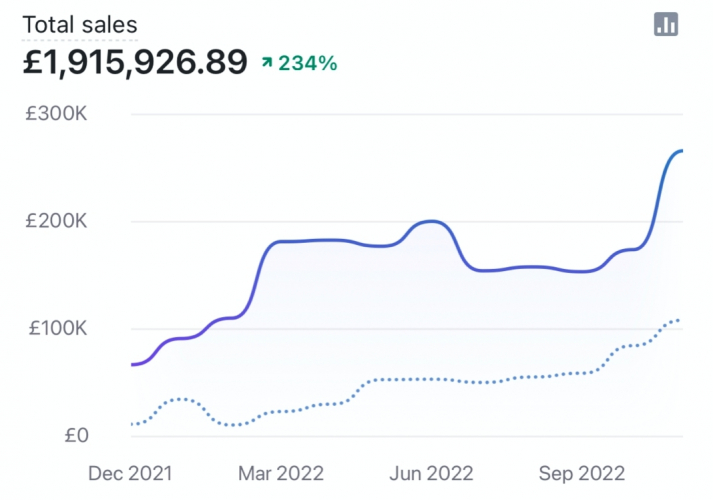Click the solid line's peak at far right
713x500 pixels.
pyautogui.click(x=678, y=151)
